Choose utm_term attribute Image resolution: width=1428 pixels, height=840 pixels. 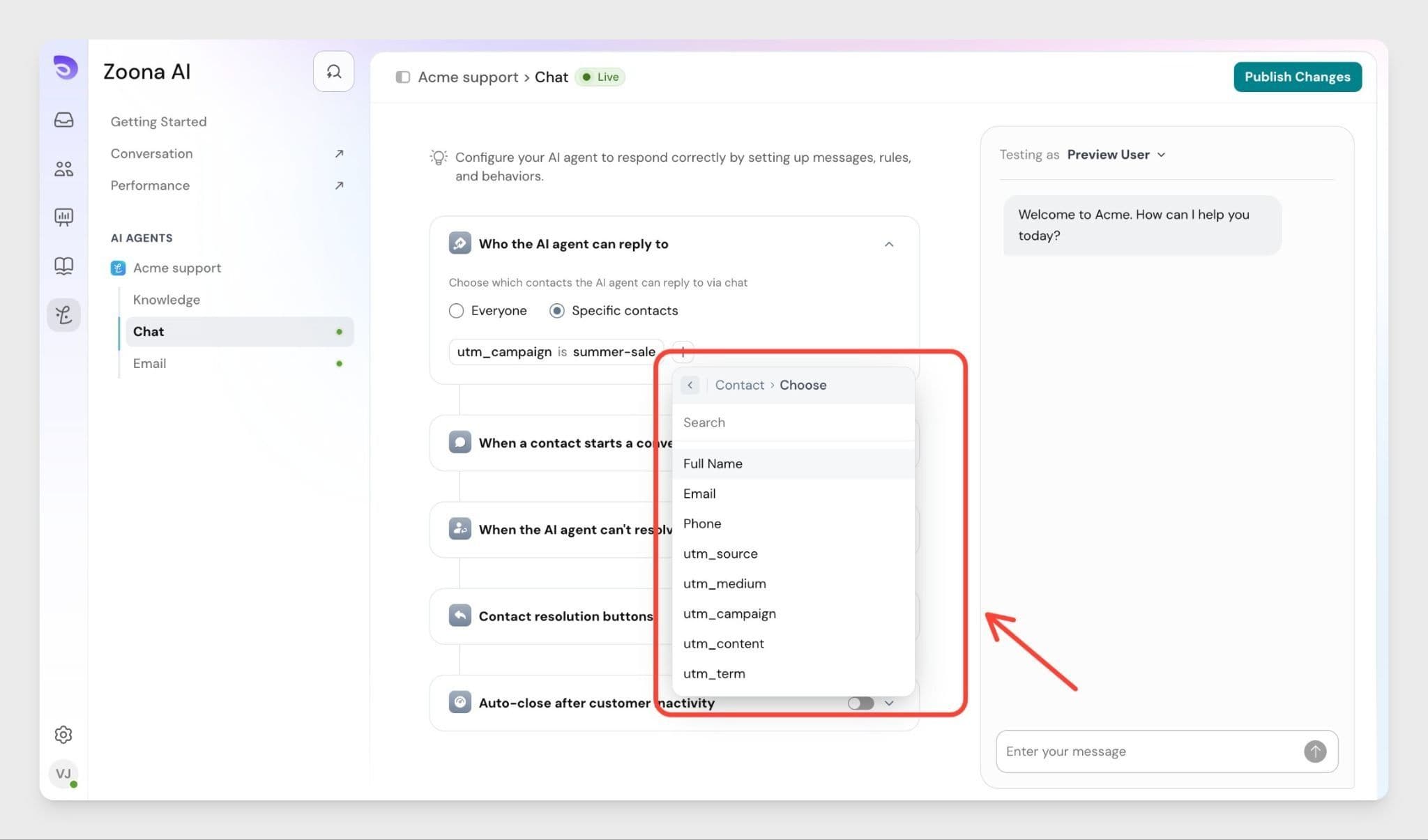[793, 673]
